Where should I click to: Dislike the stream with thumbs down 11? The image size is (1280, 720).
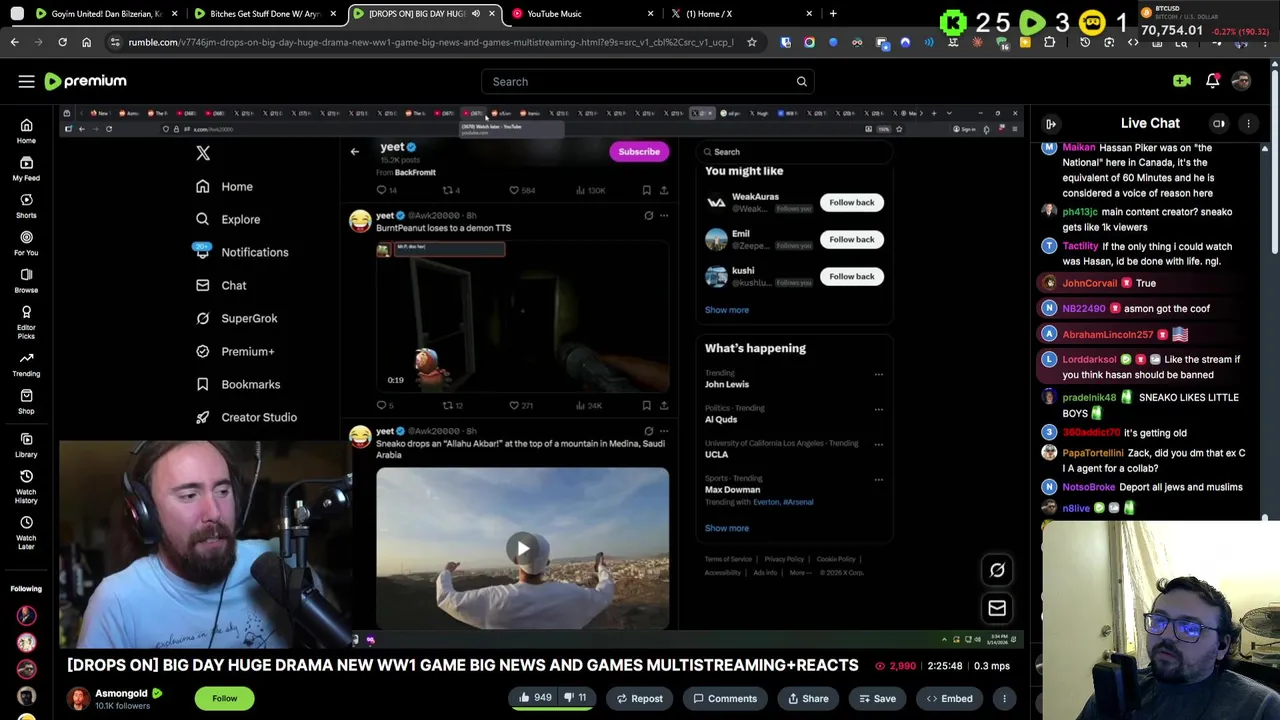coord(577,698)
